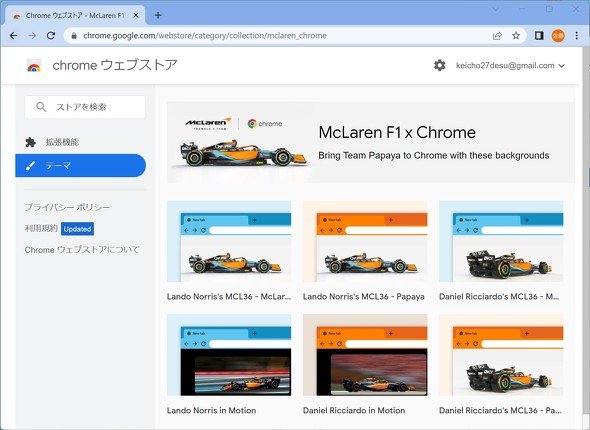Open Chrome ウェブストアについて link
The width and height of the screenshot is (590, 430).
[82, 250]
